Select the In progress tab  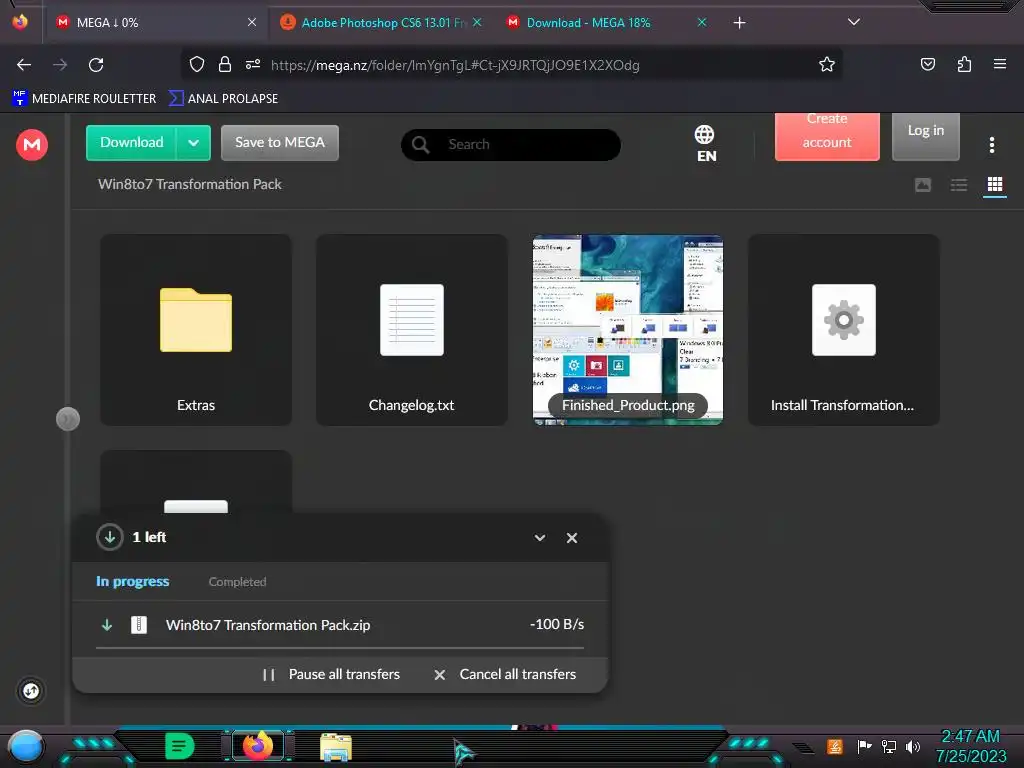pyautogui.click(x=133, y=581)
